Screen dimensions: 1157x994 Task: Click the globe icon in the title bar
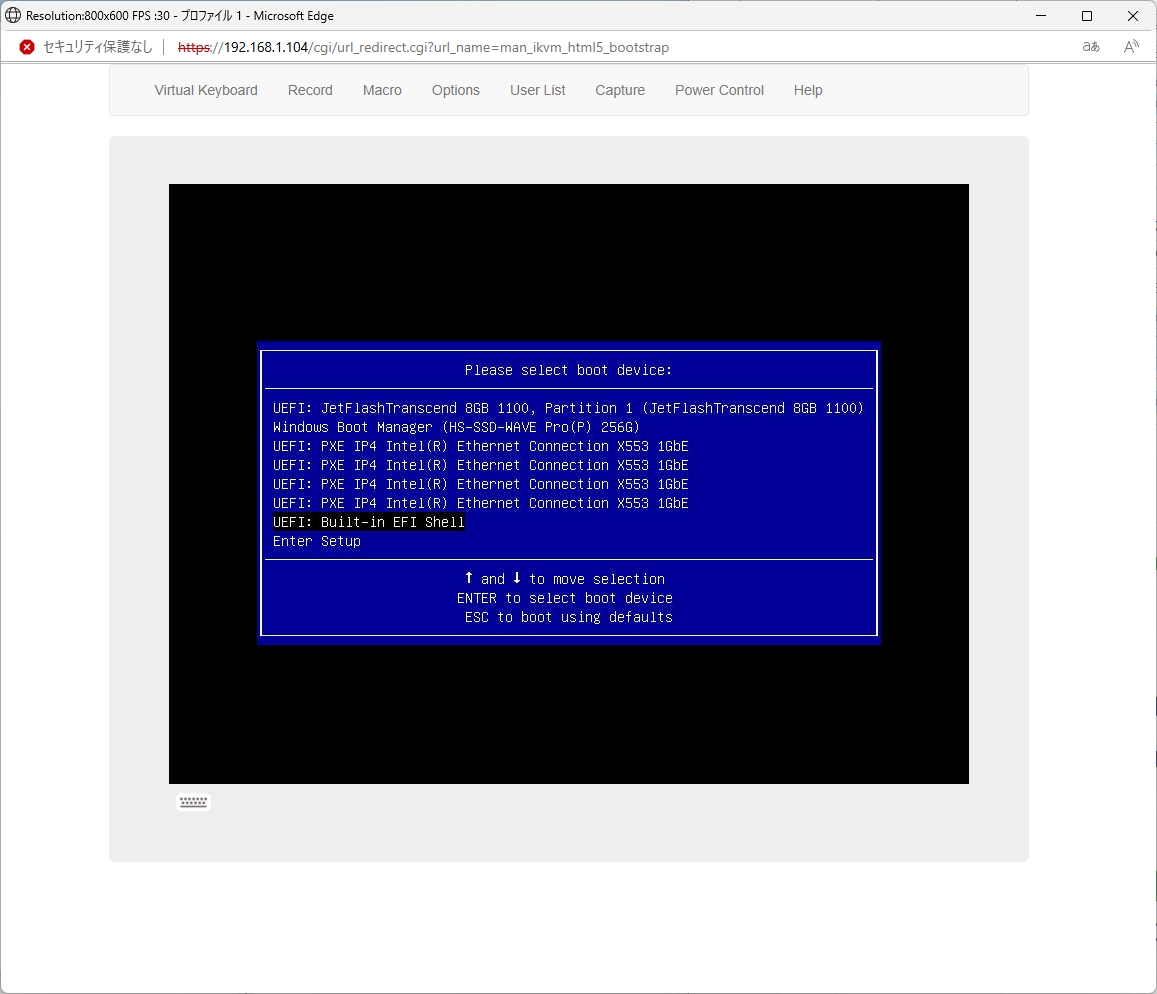tap(13, 16)
